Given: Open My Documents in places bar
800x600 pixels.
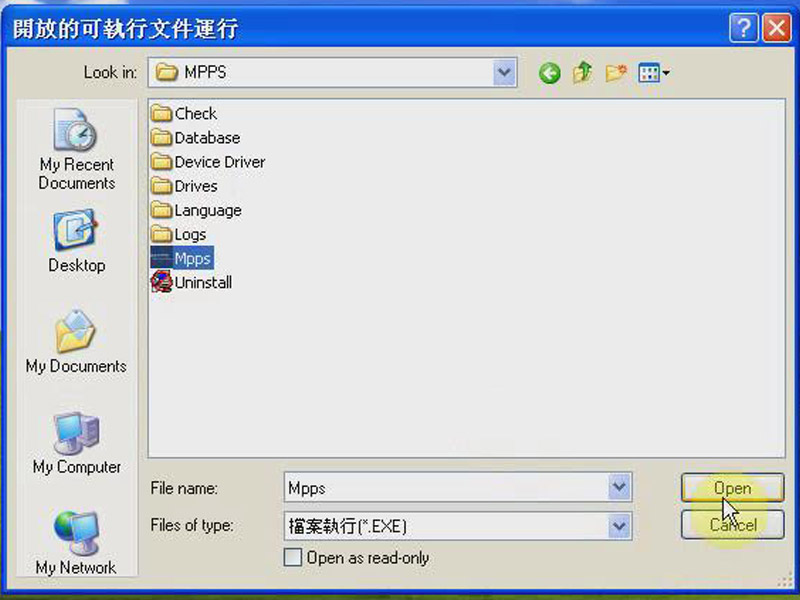Looking at the screenshot, I should tap(76, 341).
